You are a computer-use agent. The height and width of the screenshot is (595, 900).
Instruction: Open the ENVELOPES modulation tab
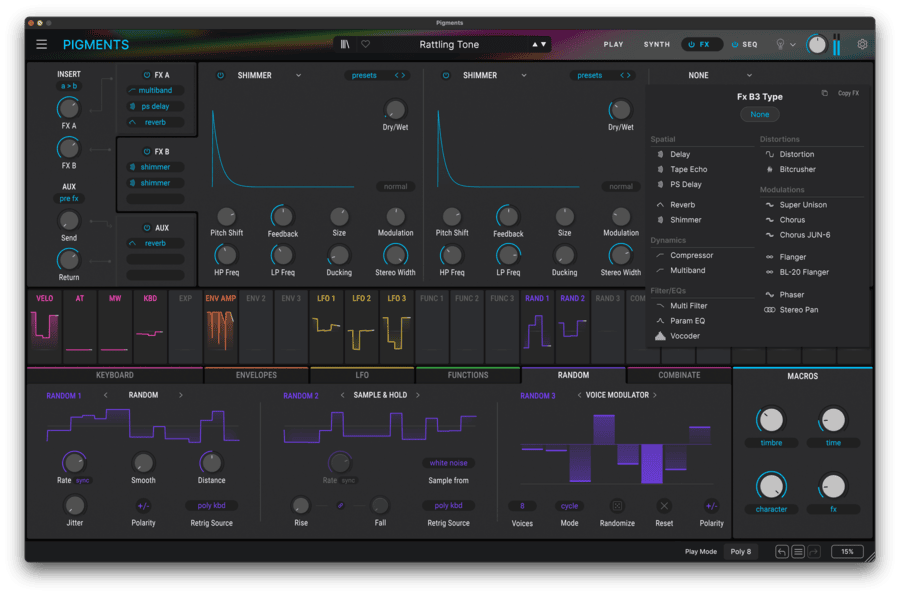[257, 375]
